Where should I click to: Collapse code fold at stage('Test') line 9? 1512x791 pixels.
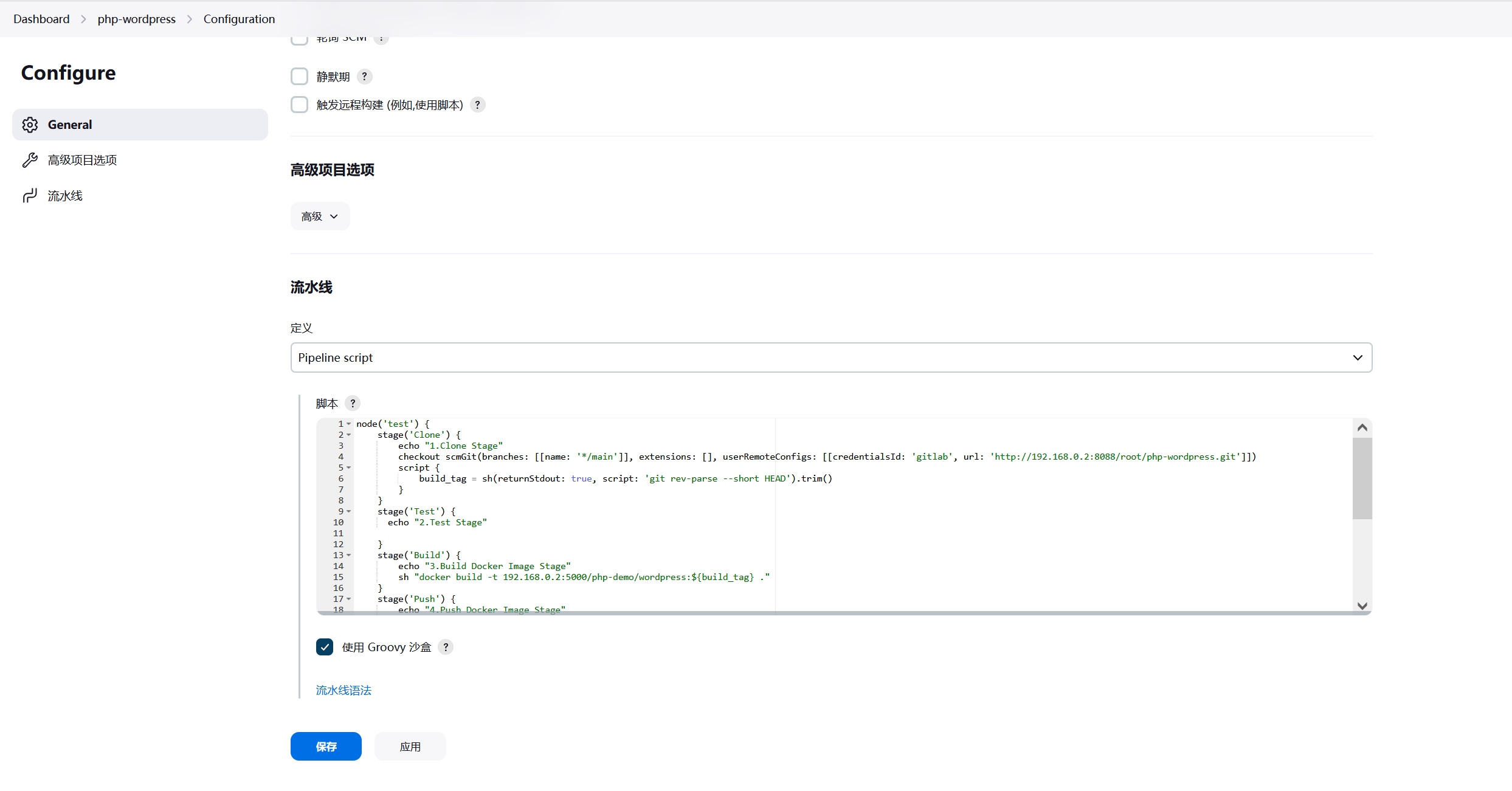[349, 511]
